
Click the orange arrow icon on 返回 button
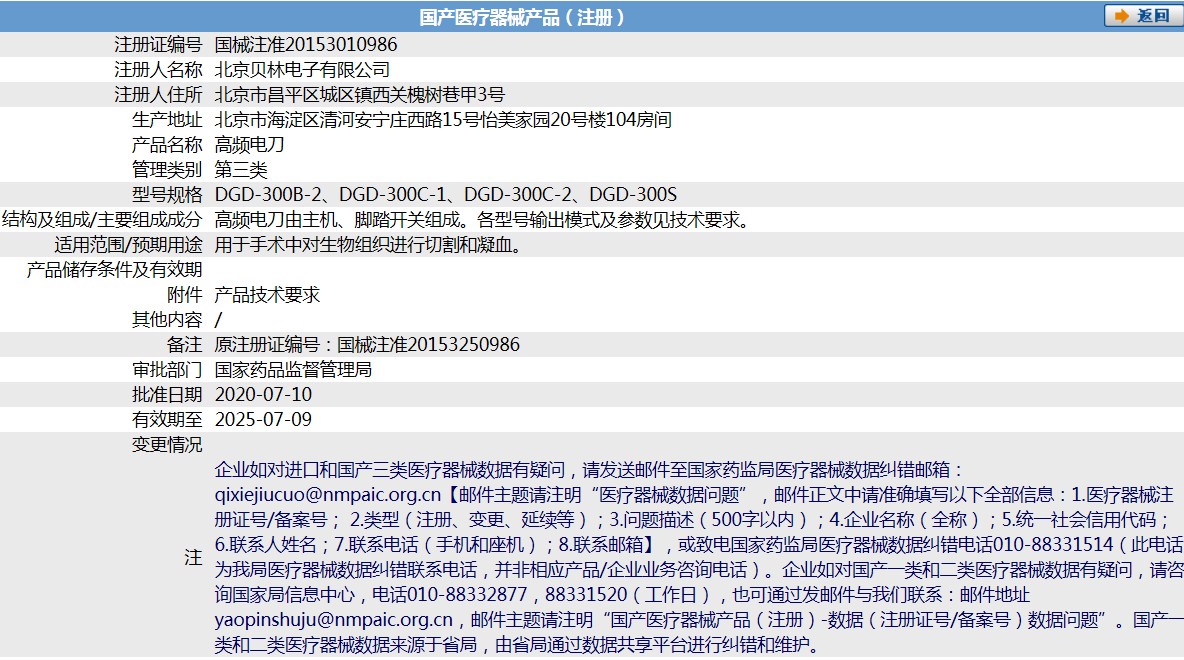[x=1122, y=16]
